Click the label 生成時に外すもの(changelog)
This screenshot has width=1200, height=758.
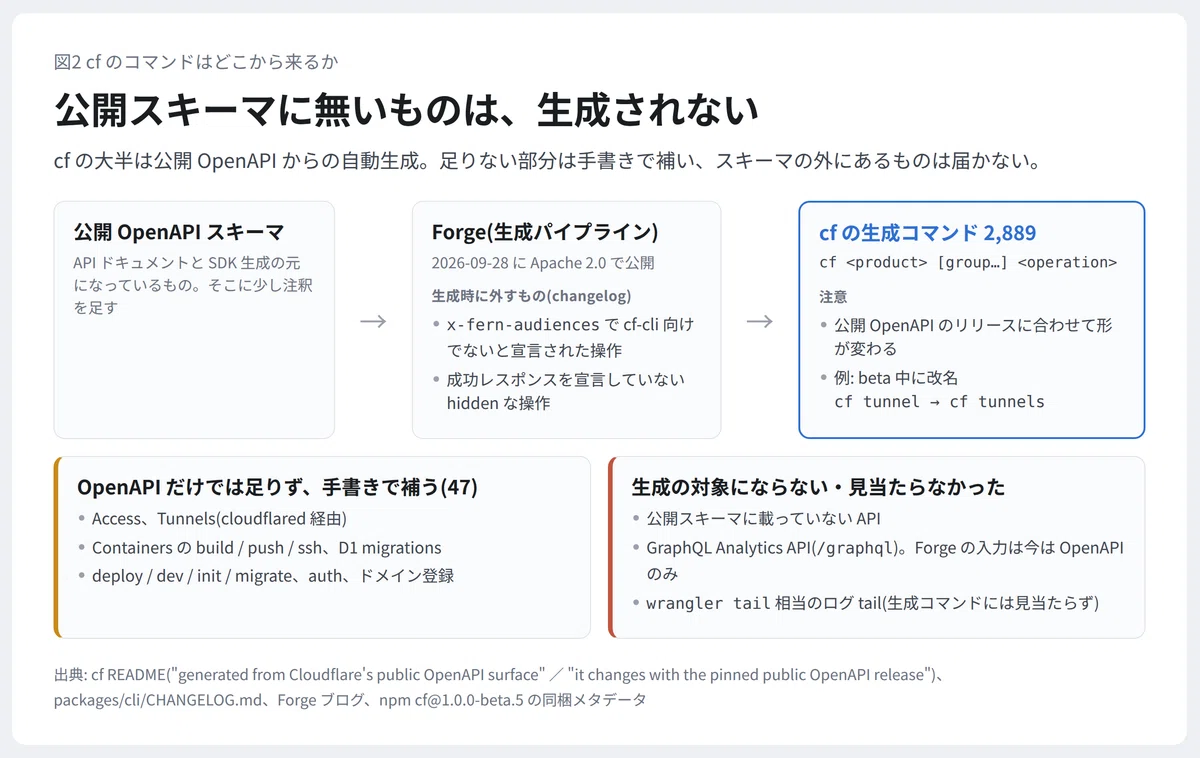[531, 296]
